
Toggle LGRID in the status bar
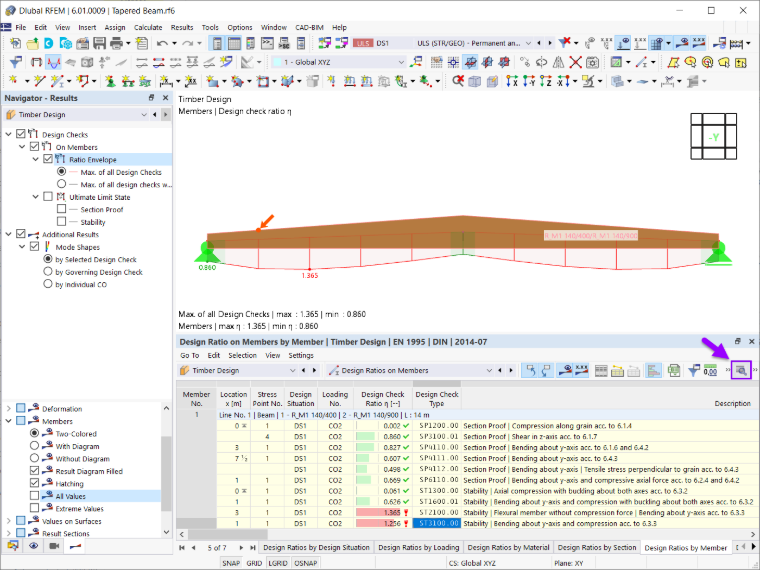click(x=278, y=563)
